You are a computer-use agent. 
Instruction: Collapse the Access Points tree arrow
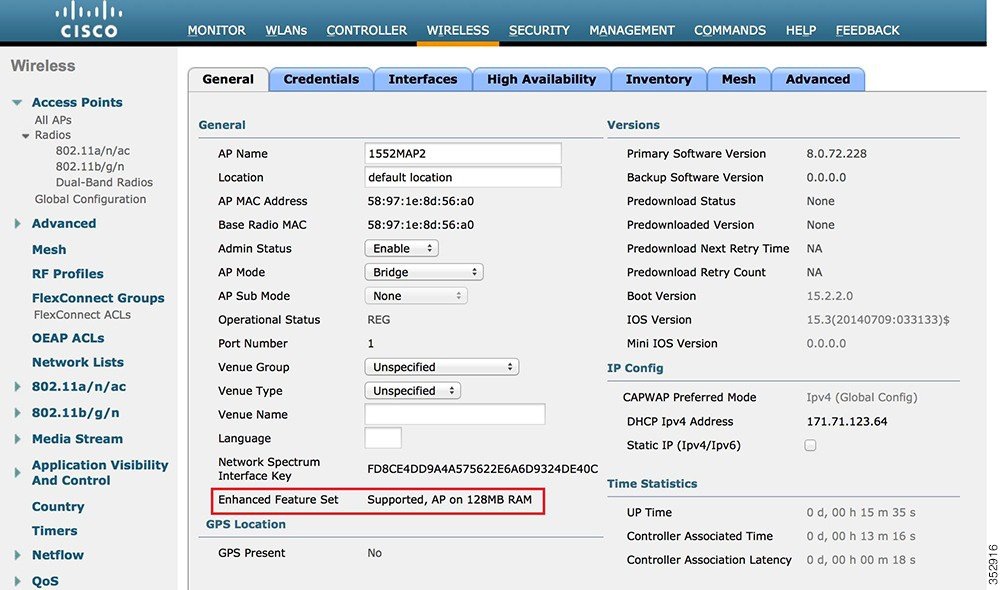click(x=17, y=102)
